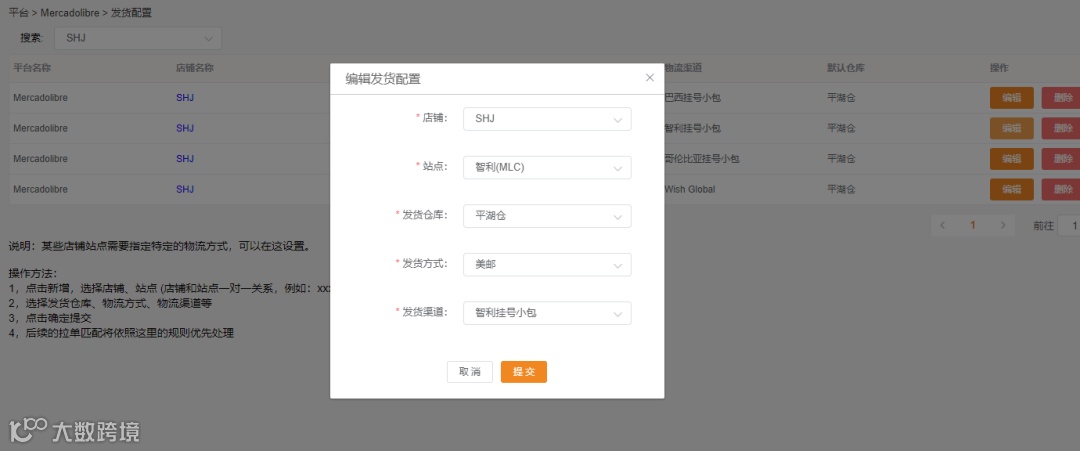Click 巴西挂号小包 channel cell
This screenshot has width=1080, height=451.
[x=692, y=98]
